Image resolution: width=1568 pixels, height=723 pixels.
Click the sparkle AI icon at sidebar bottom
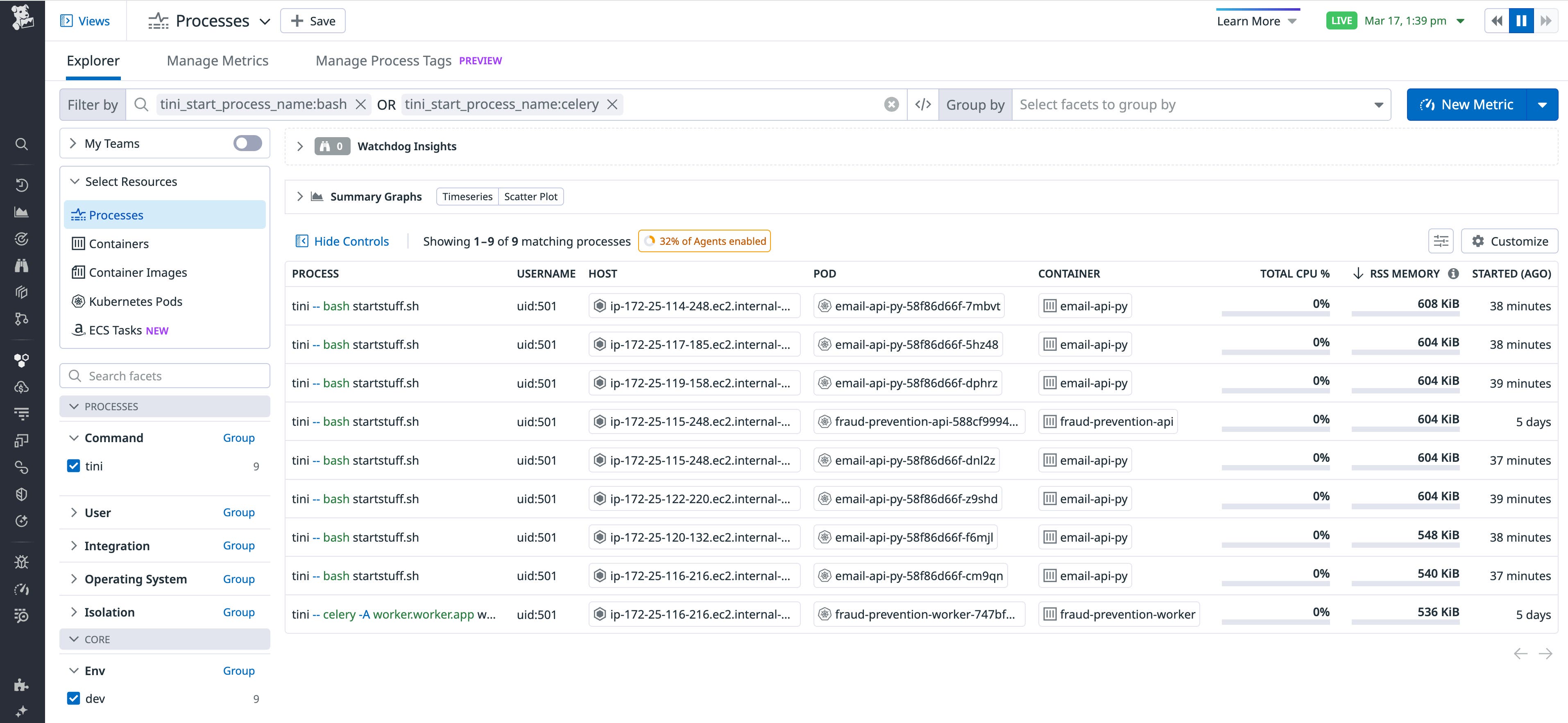coord(21,710)
